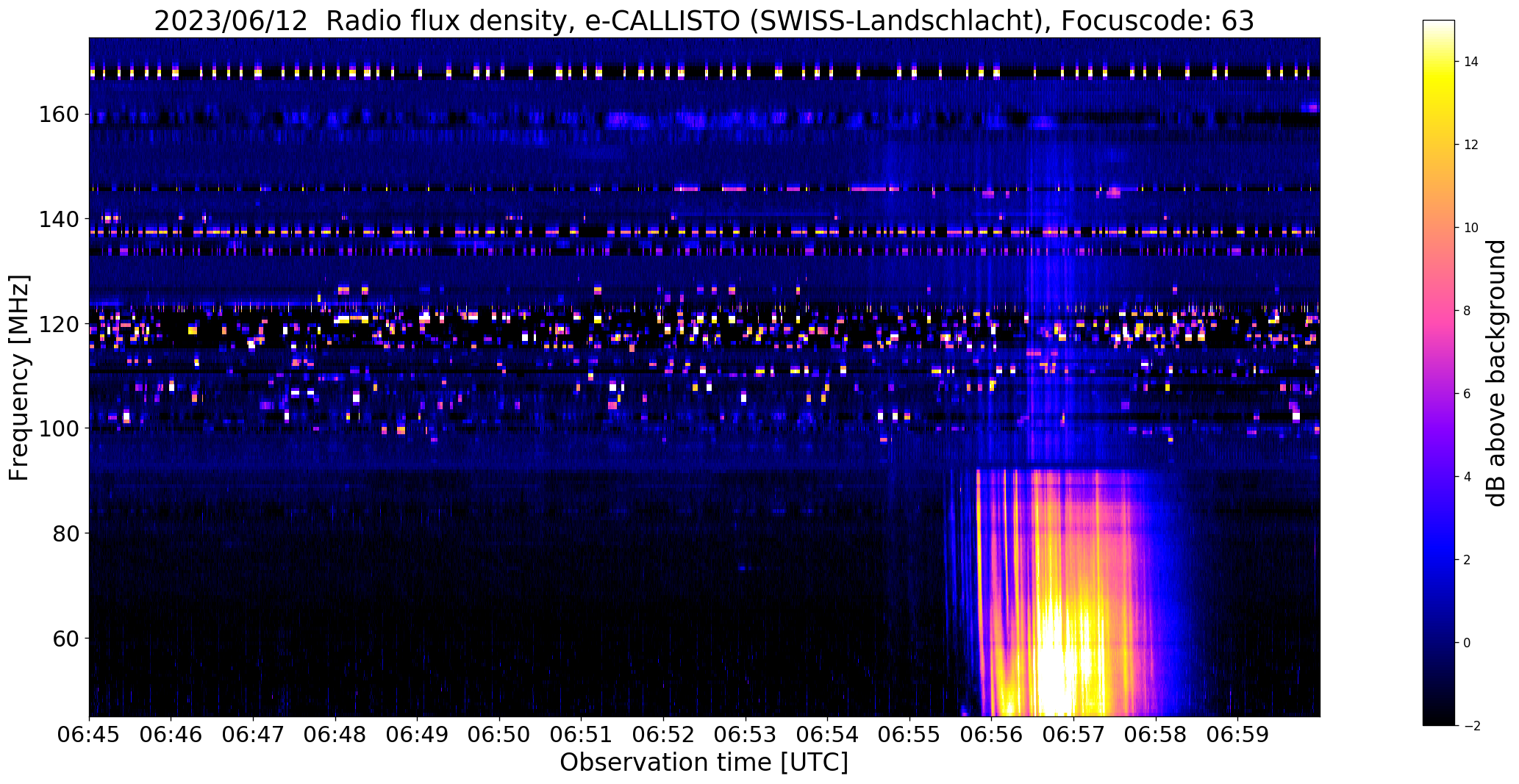Click the 06:53 time tick label
This screenshot has width=1519, height=784.
click(746, 736)
